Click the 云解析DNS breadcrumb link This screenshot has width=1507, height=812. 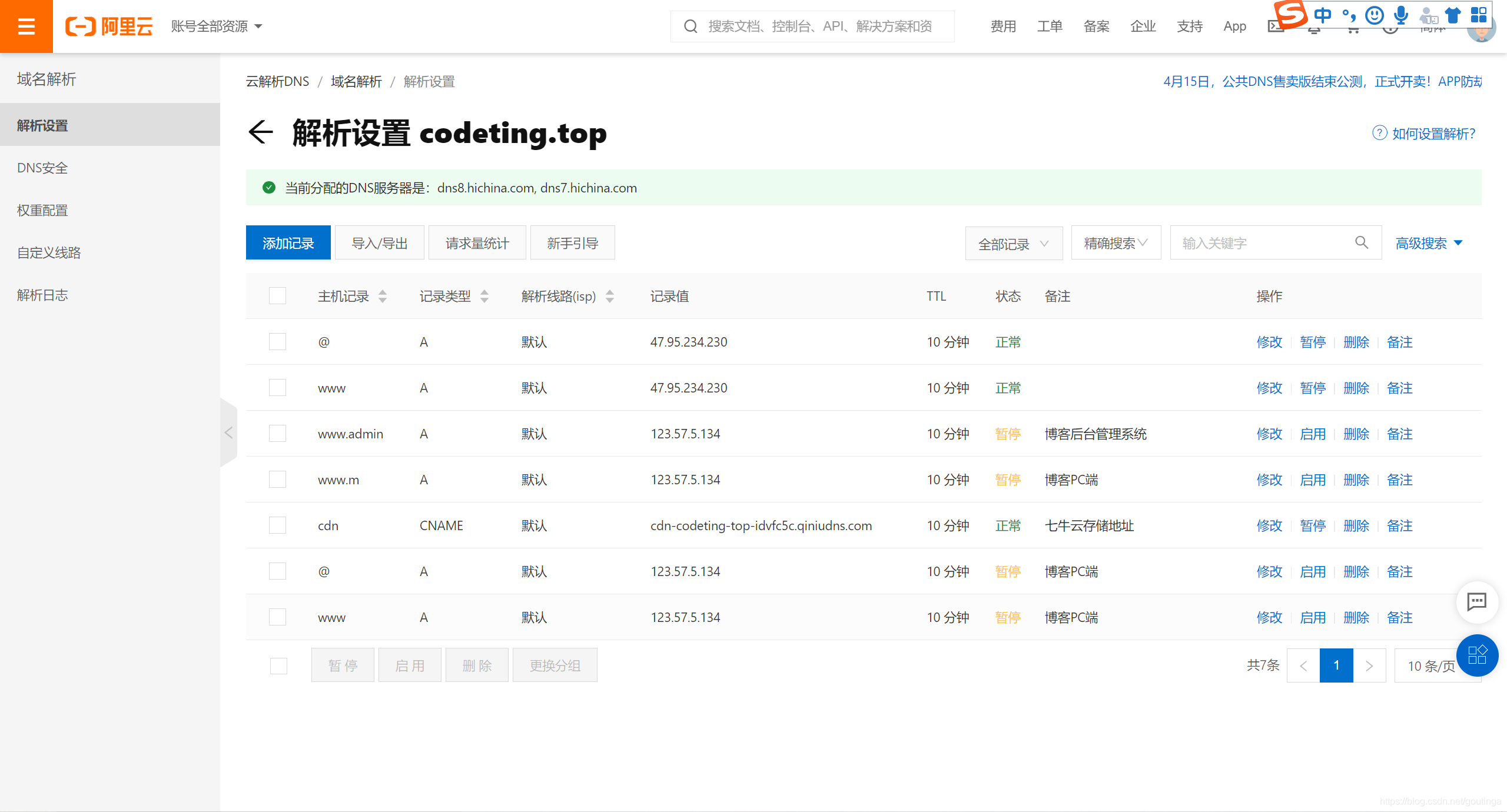click(277, 81)
